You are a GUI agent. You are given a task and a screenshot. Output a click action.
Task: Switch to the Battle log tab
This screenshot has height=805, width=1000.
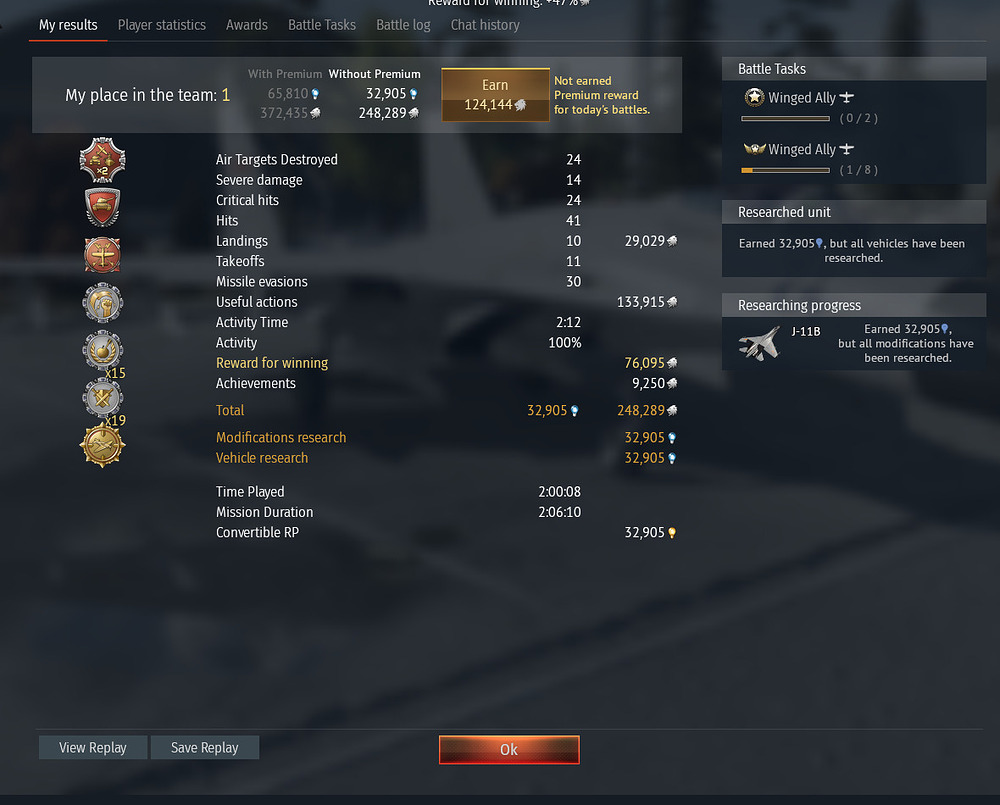pos(403,25)
